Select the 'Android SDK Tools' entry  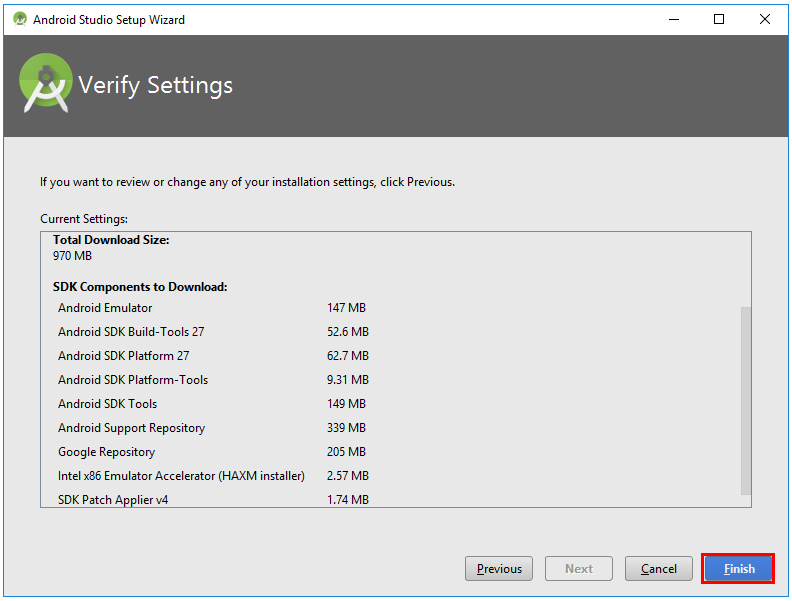[108, 404]
